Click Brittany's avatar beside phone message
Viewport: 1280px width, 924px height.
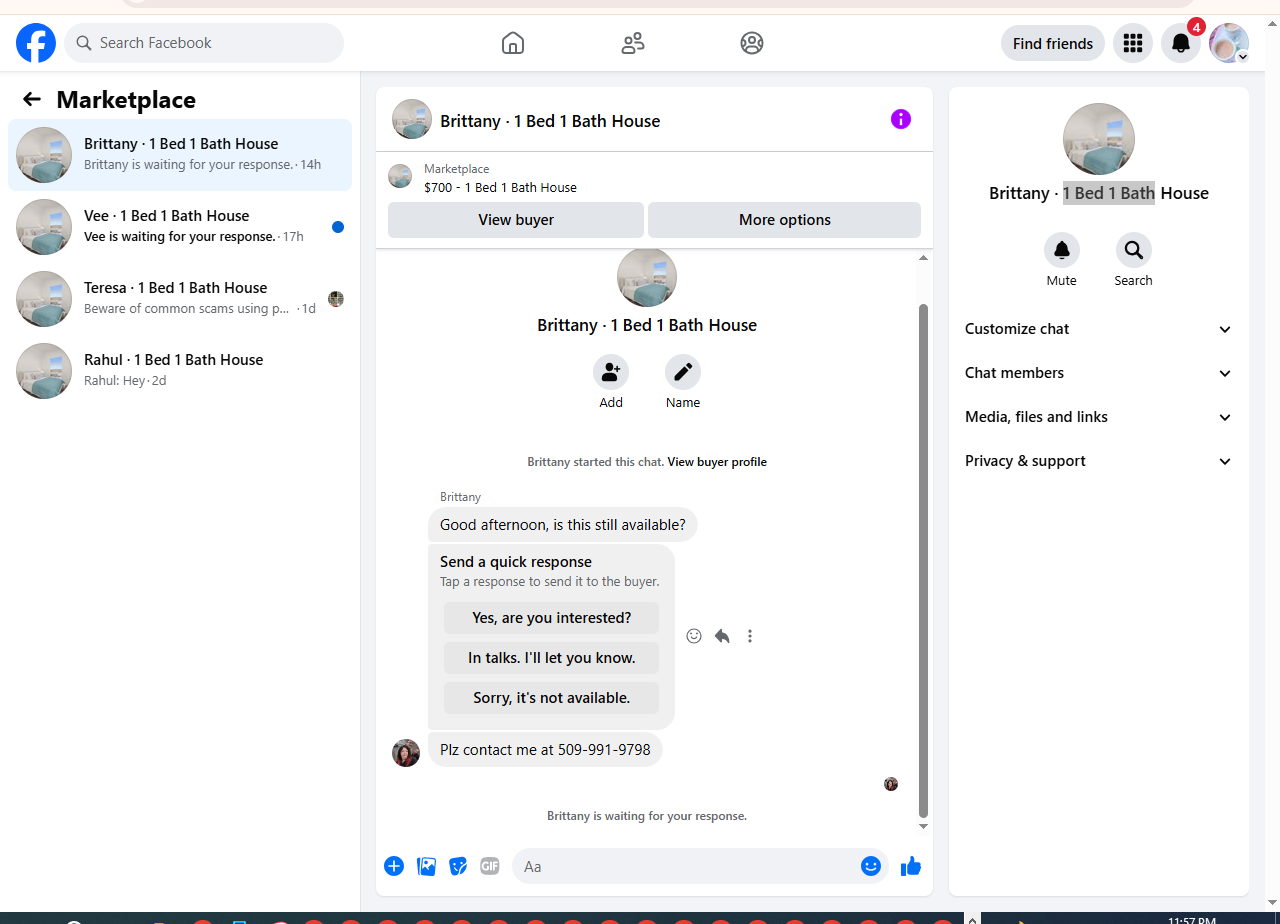pyautogui.click(x=406, y=753)
